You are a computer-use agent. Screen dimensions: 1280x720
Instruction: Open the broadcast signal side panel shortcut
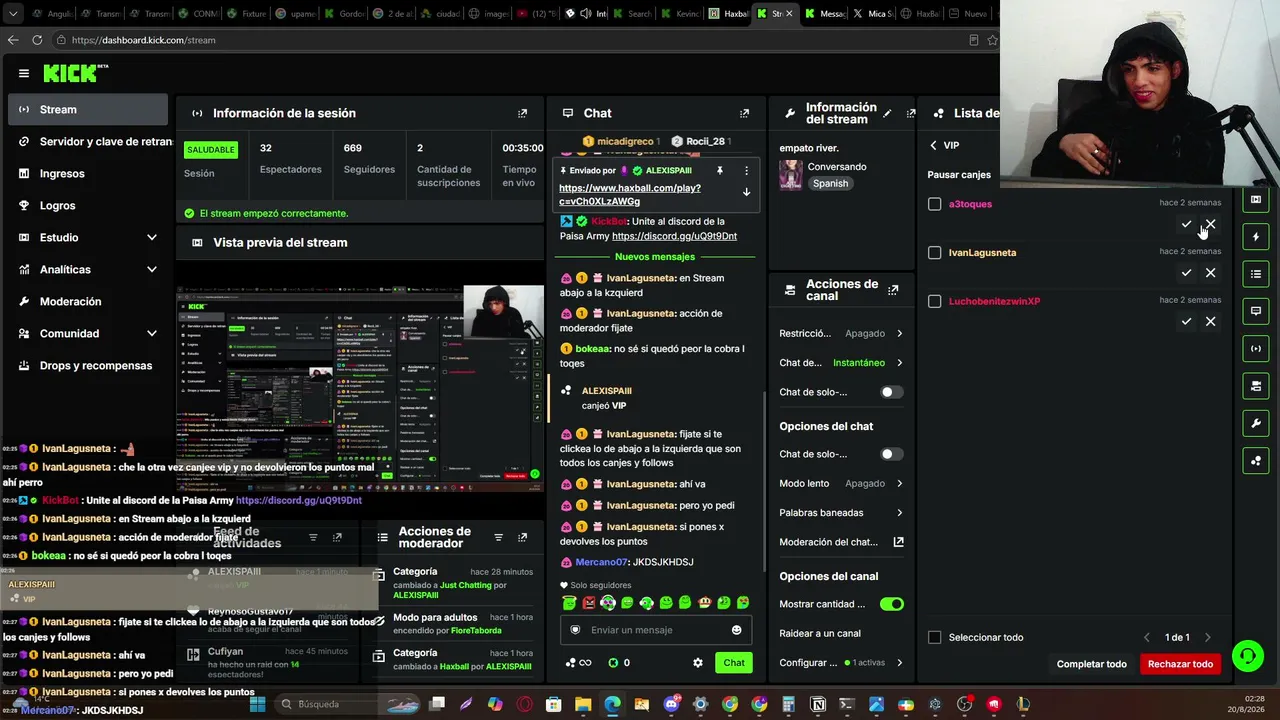point(1256,349)
